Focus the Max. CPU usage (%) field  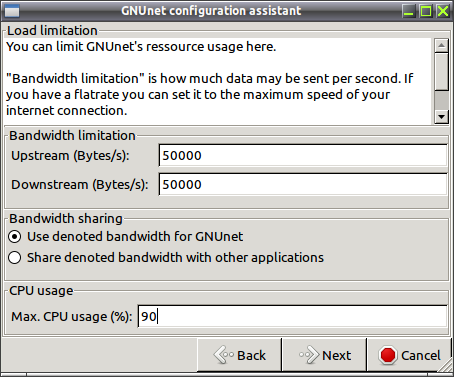pyautogui.click(x=292, y=316)
